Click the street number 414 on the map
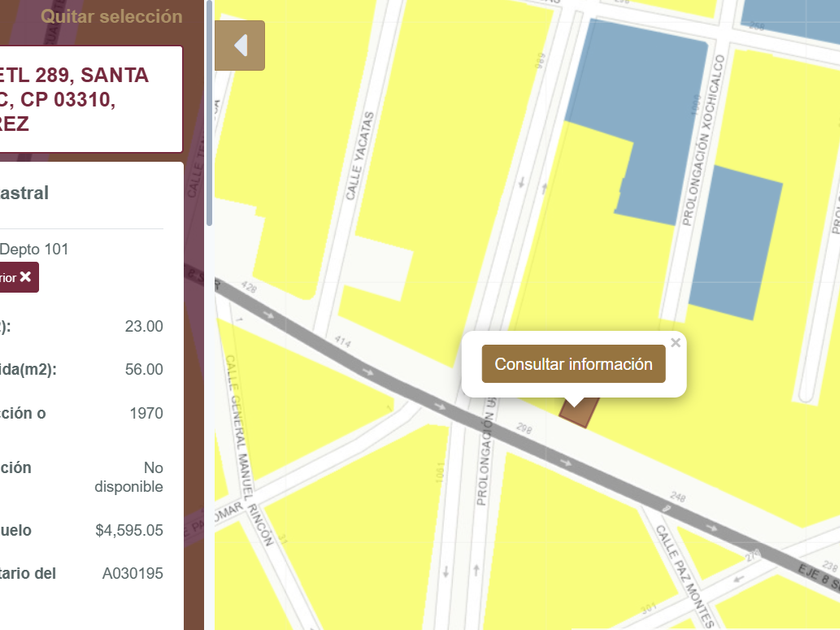The image size is (840, 630). (343, 341)
